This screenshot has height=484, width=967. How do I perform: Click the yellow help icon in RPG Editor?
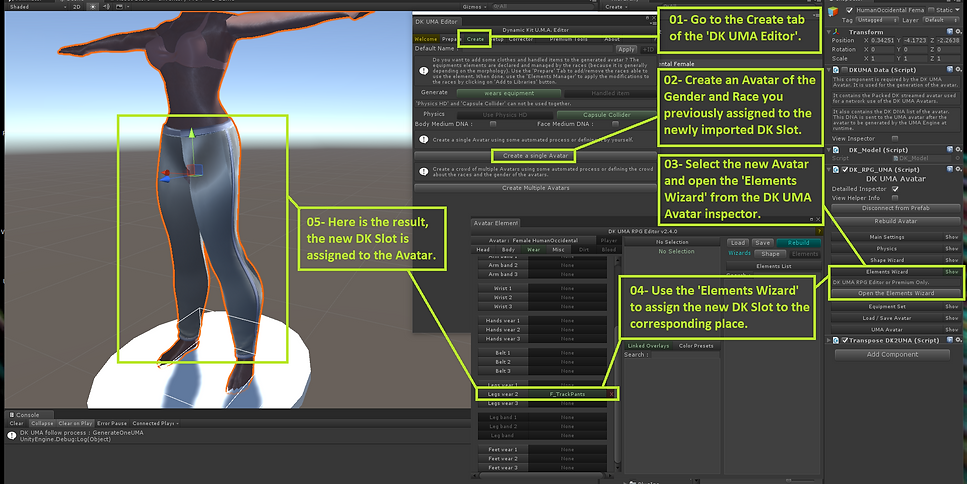pos(819,231)
